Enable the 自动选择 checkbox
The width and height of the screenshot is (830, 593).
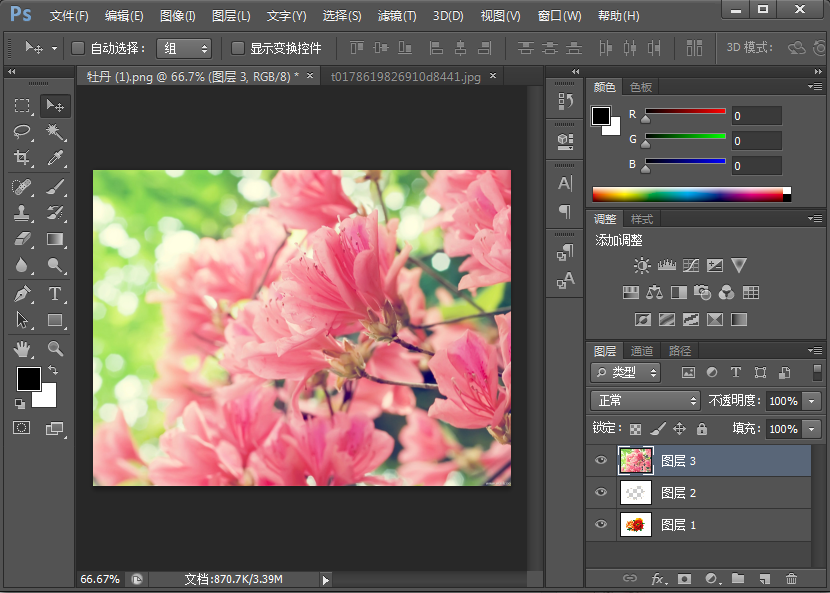tap(78, 48)
